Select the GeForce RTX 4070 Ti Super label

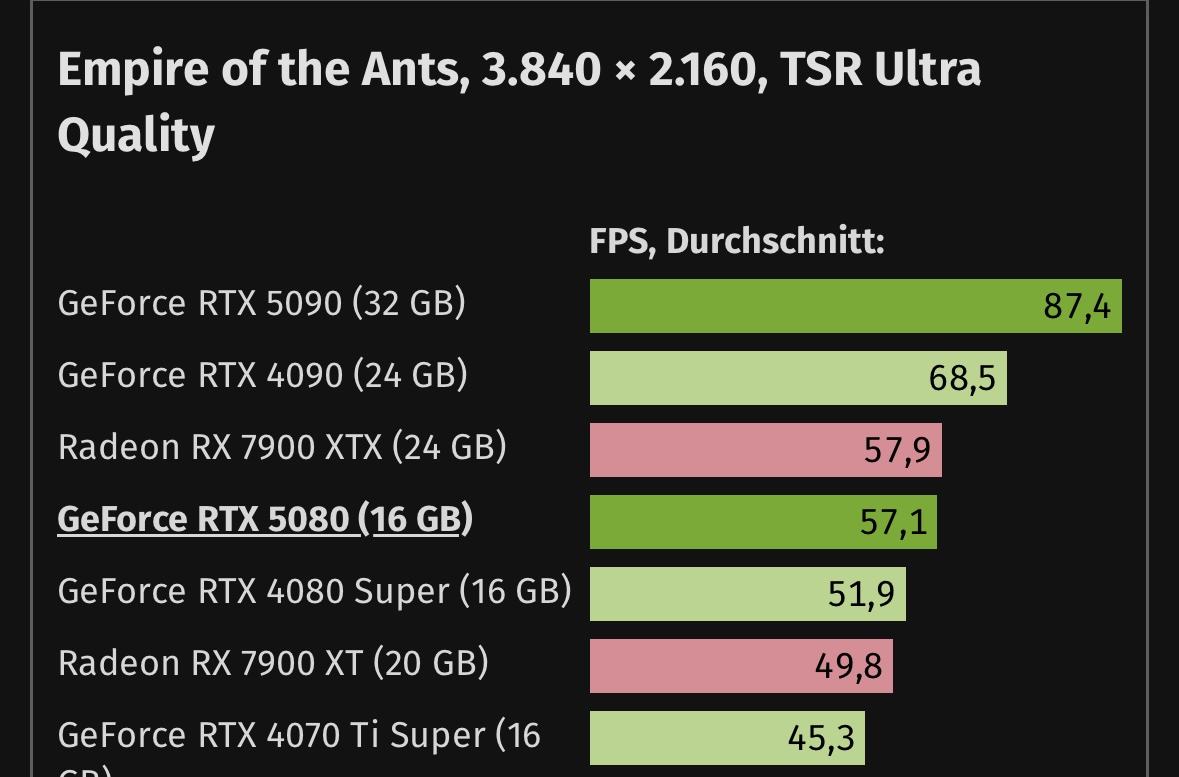click(299, 736)
